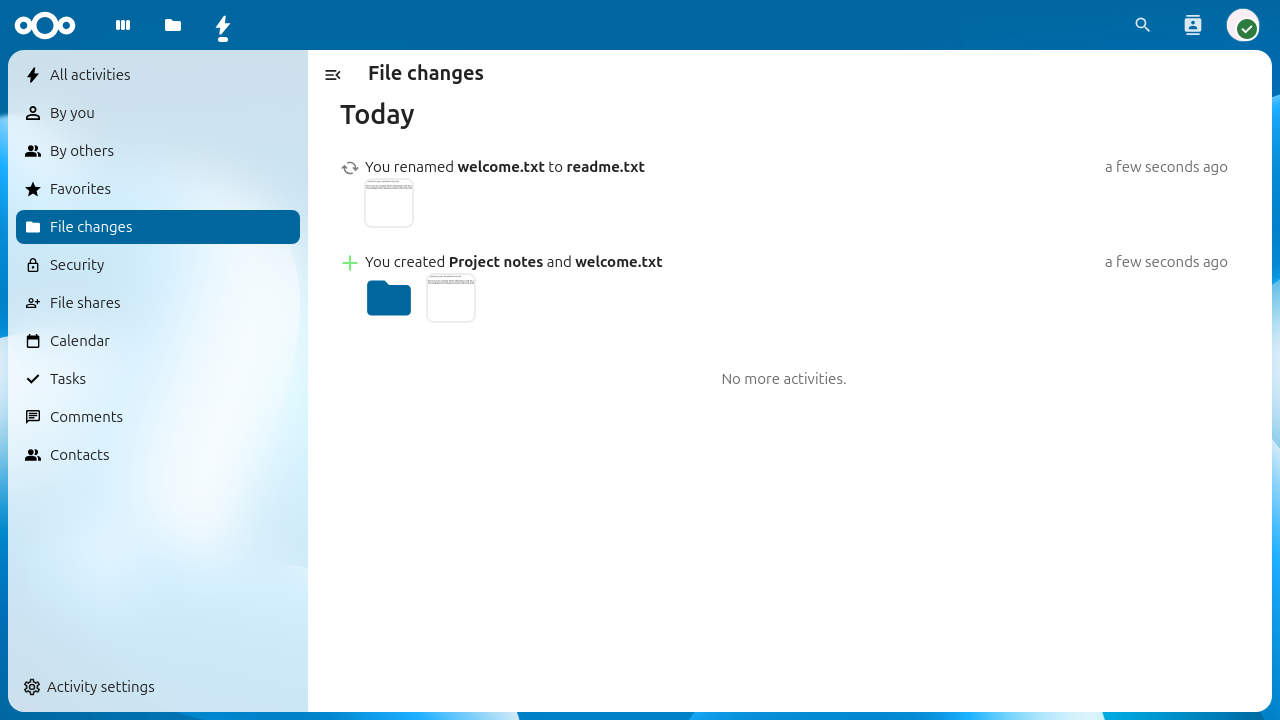The height and width of the screenshot is (720, 1280).
Task: View activities filtered By others
Action: click(81, 150)
